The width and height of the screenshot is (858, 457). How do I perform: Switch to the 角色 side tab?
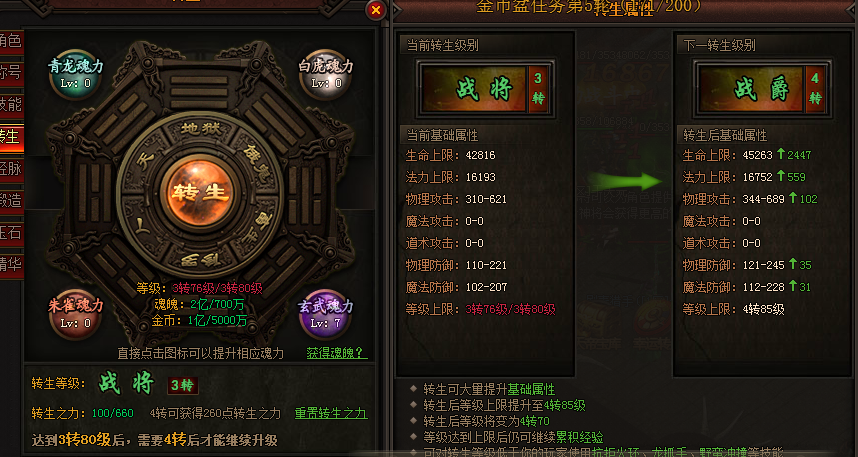pyautogui.click(x=11, y=40)
